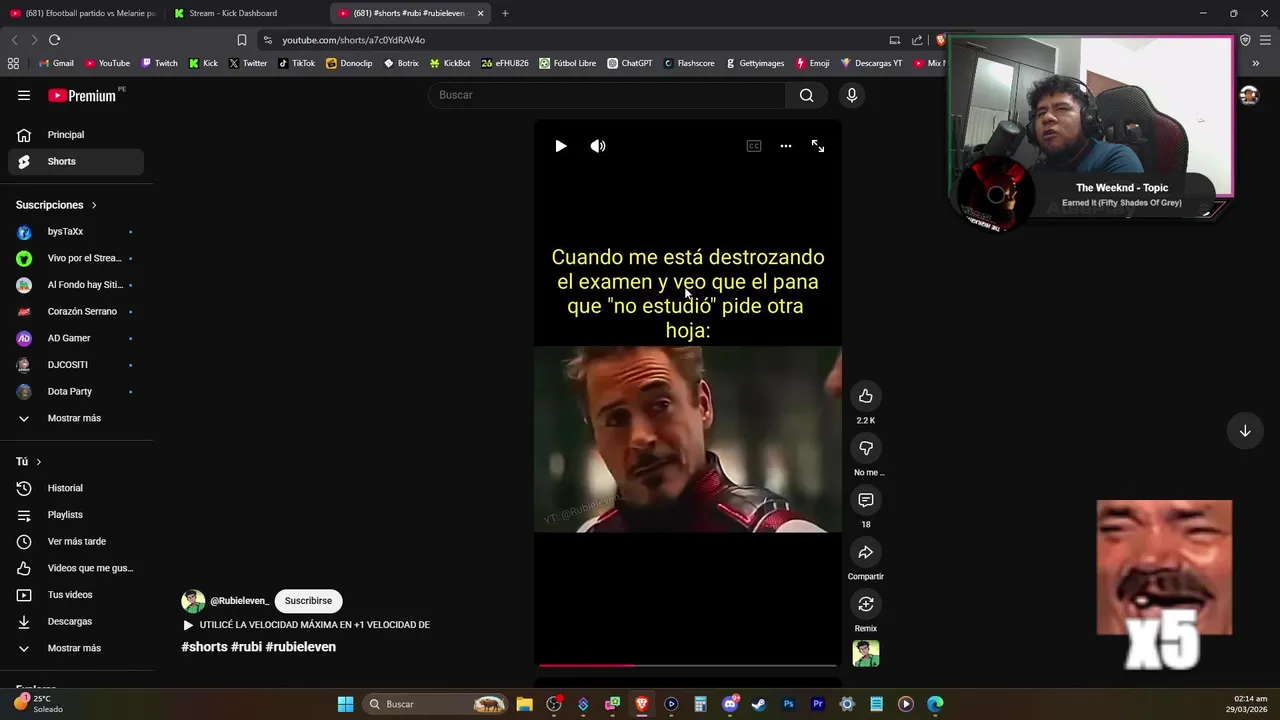
Task: Open @Rubieleven_ channel avatar
Action: click(193, 601)
